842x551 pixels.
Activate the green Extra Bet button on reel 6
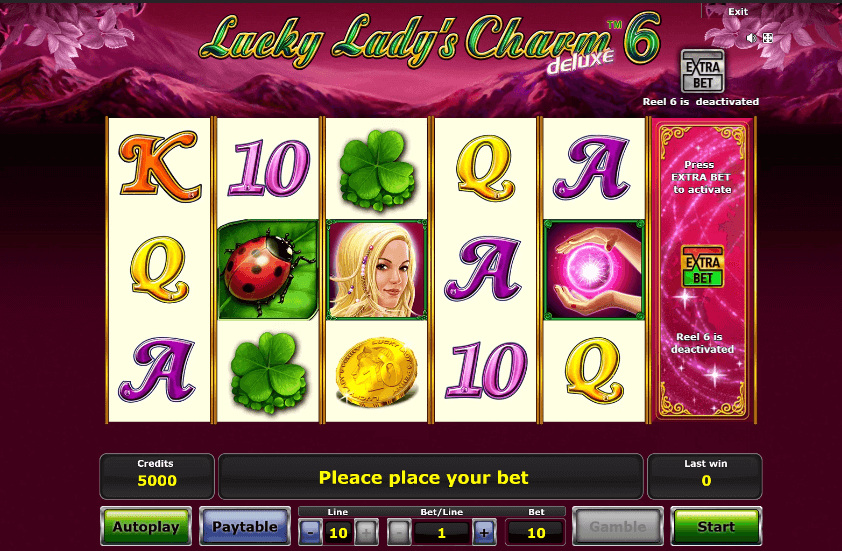(x=702, y=266)
